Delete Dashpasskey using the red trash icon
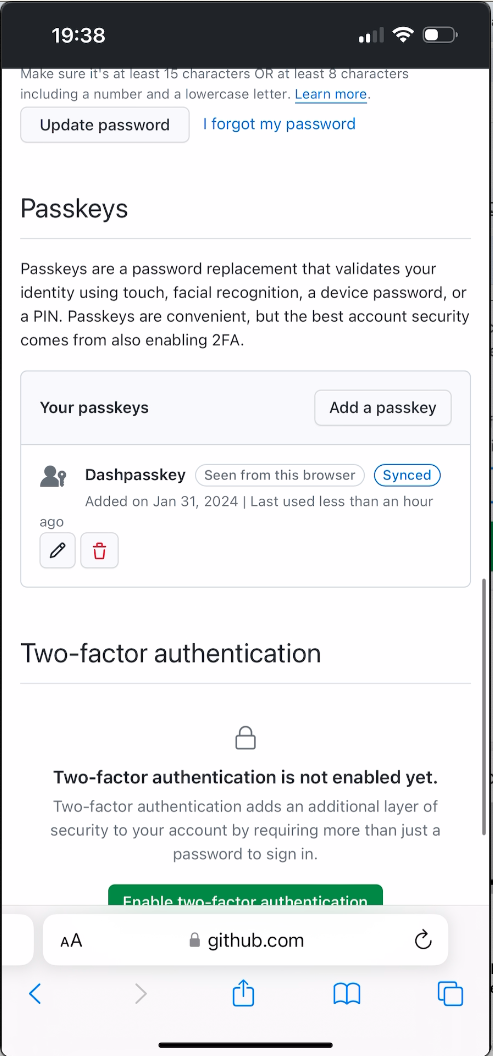 pos(100,551)
